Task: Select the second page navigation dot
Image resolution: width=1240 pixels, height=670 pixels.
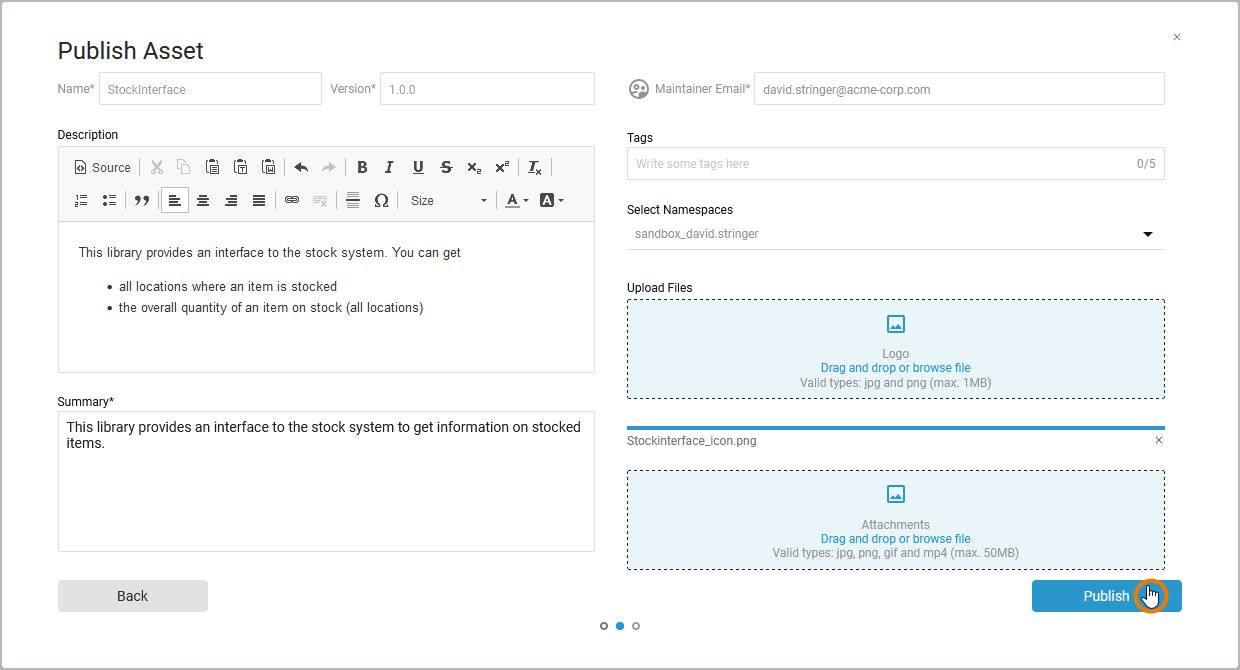Action: tap(620, 625)
